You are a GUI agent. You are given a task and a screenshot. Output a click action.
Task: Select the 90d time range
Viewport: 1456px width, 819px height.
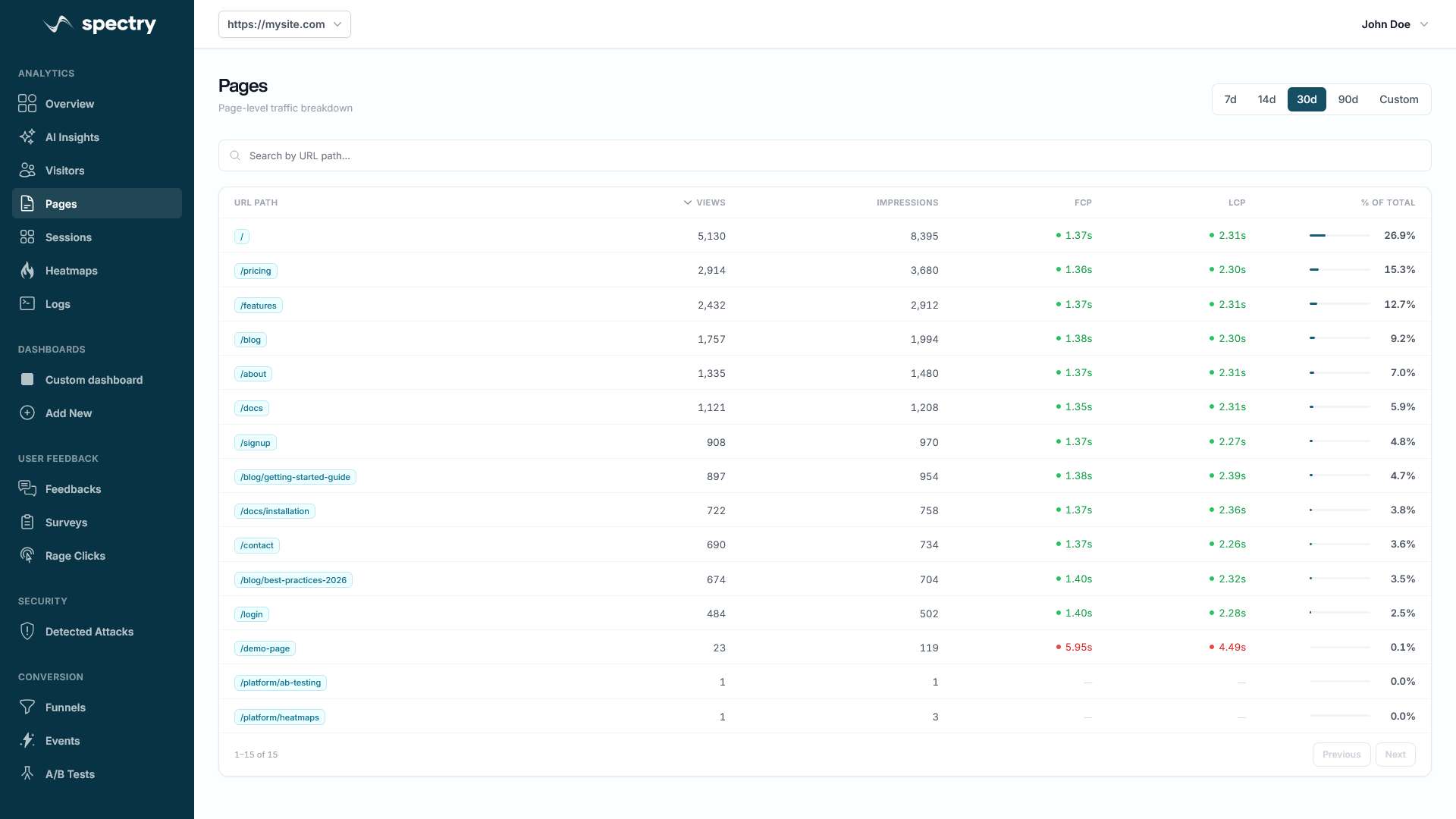click(1348, 99)
